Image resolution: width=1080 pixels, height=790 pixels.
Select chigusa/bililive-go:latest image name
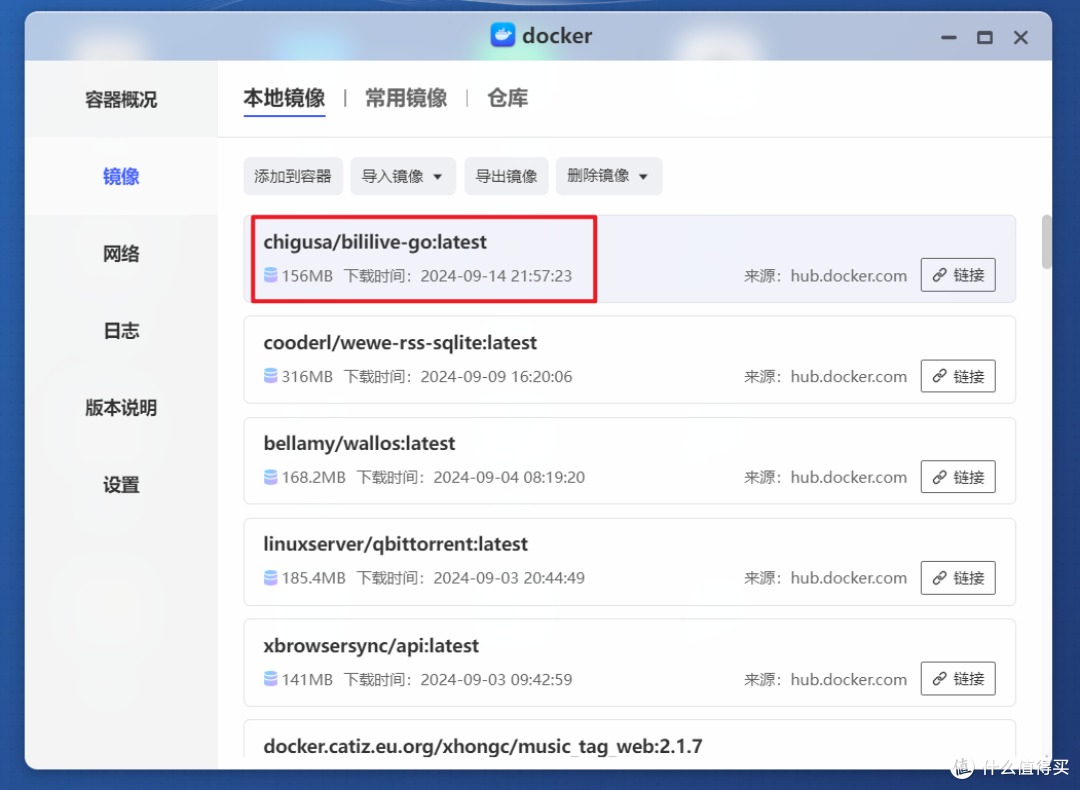coord(375,242)
